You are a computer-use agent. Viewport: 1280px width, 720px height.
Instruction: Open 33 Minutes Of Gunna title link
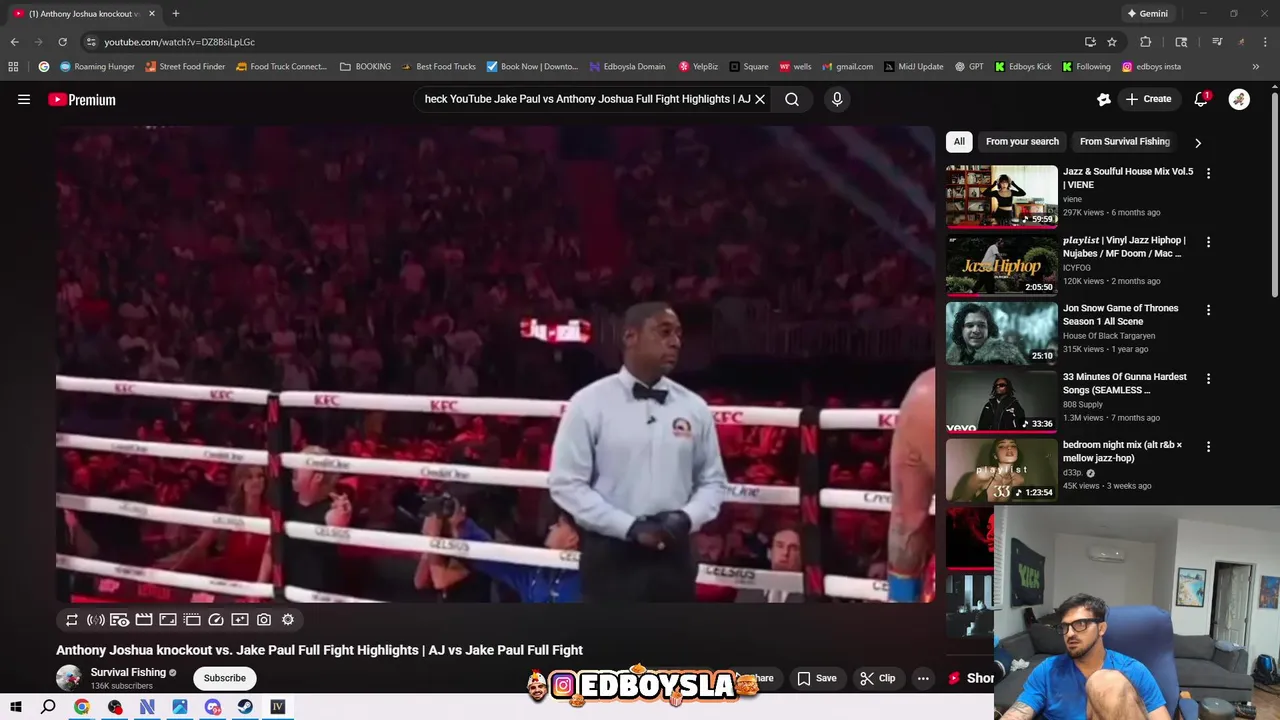point(1124,383)
